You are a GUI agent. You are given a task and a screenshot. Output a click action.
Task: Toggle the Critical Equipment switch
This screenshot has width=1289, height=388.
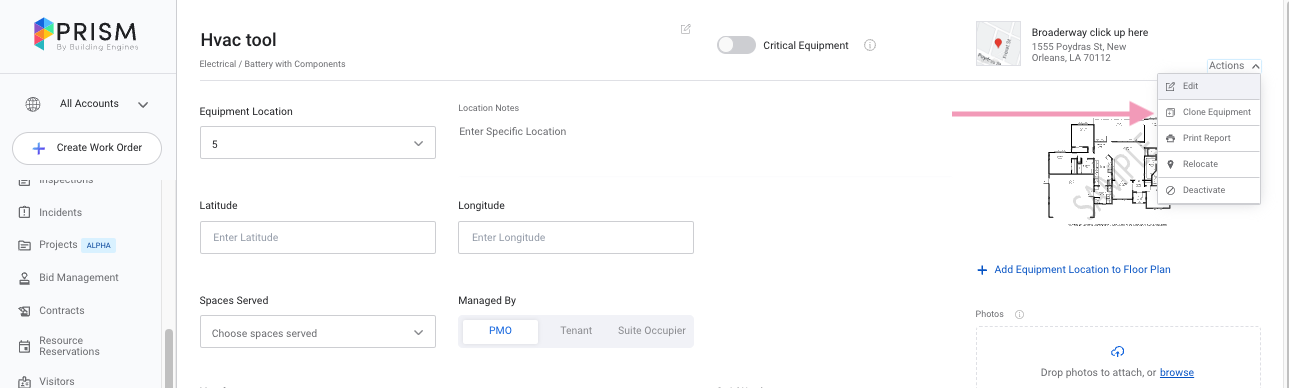[736, 45]
